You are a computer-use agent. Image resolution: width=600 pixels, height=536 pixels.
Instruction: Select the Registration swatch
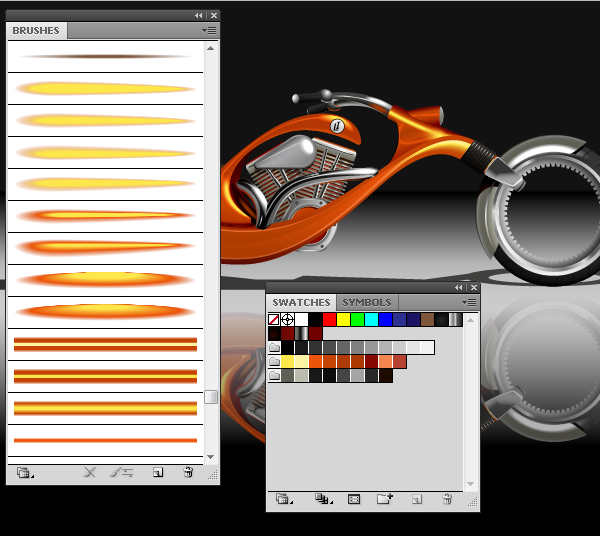point(288,320)
